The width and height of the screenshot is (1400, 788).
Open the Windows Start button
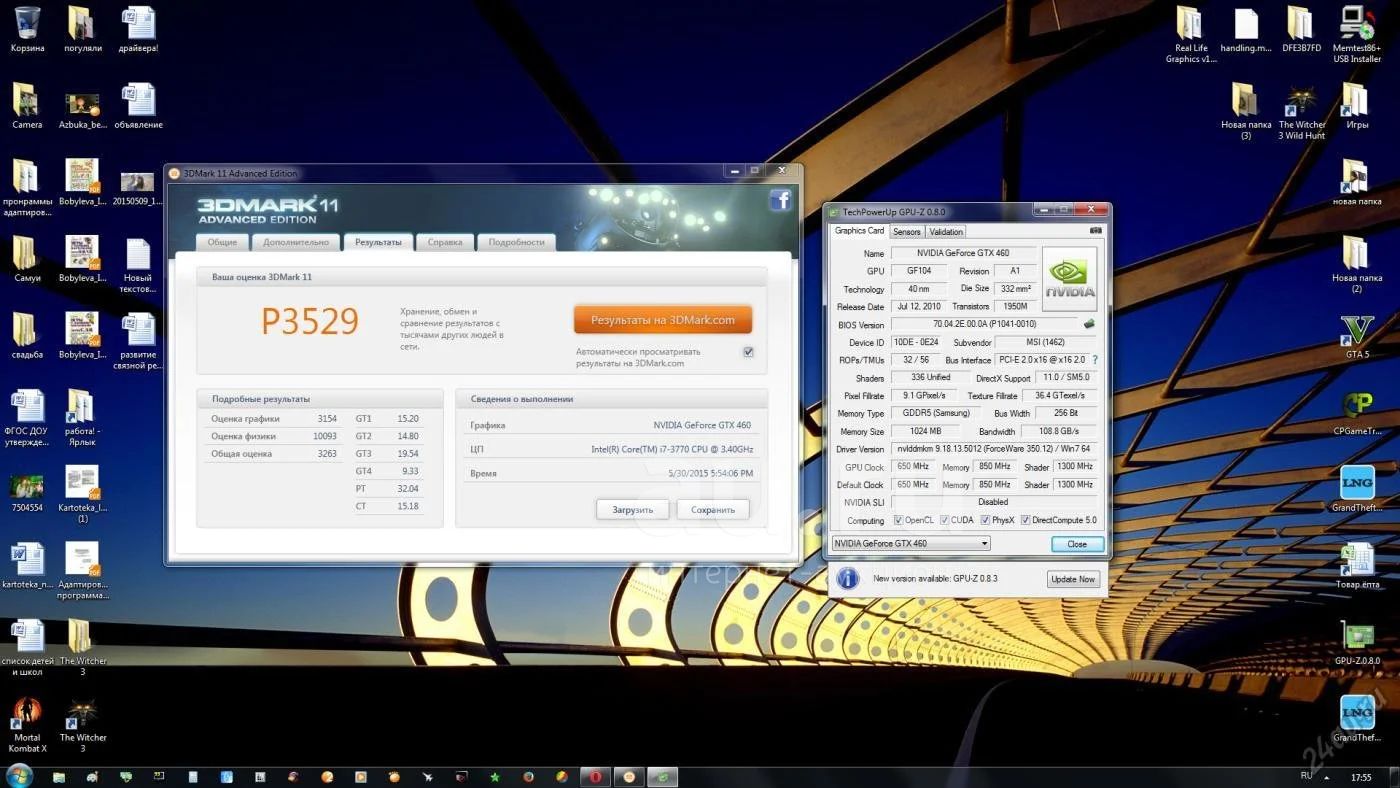pos(19,776)
